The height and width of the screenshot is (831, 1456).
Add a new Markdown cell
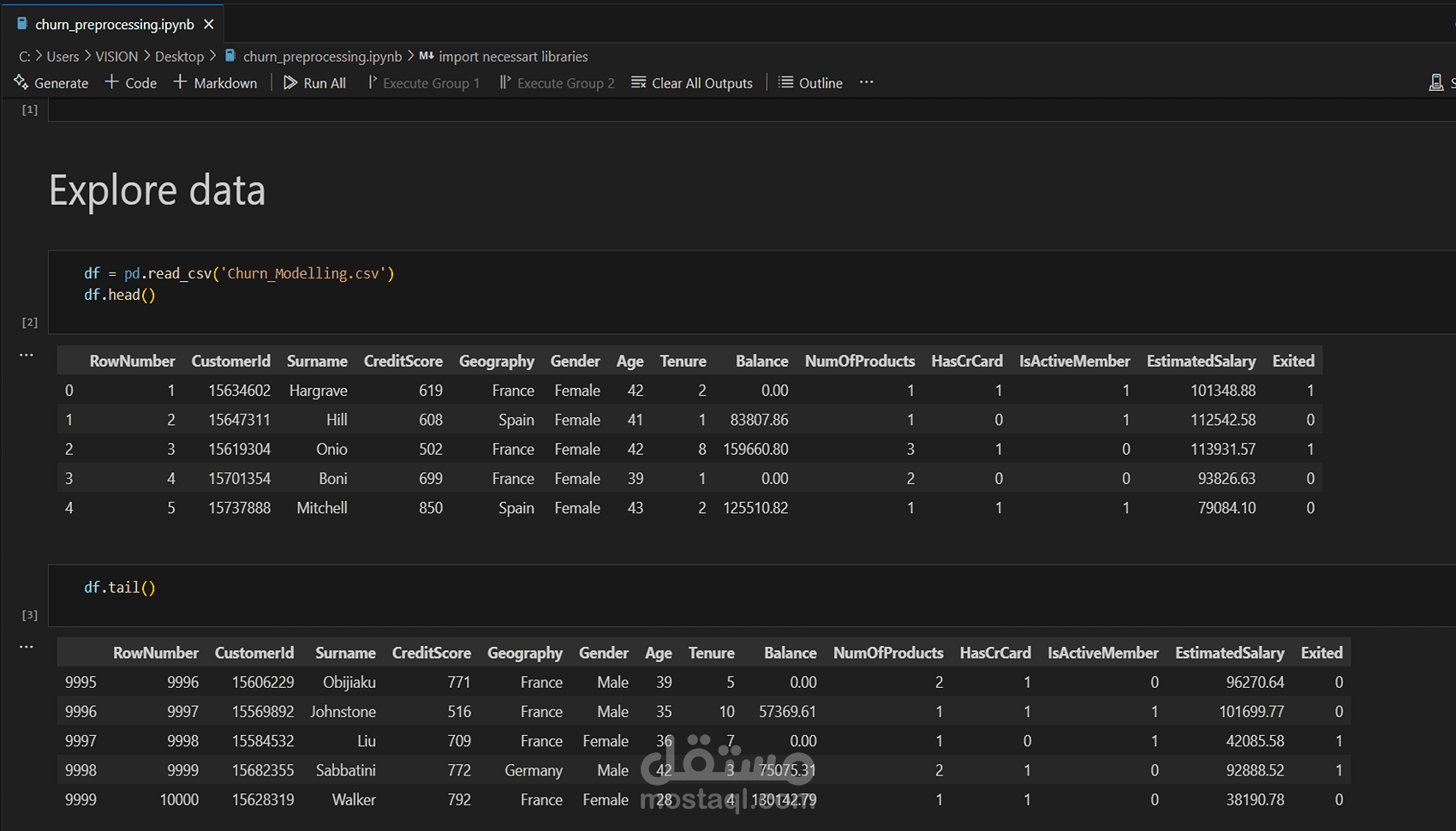tap(215, 82)
